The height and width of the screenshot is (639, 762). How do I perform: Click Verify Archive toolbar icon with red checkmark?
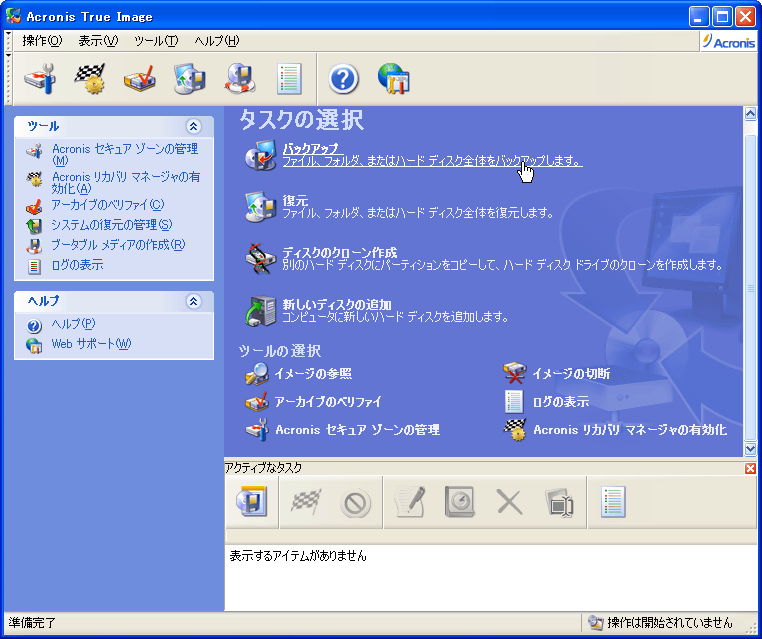[140, 79]
